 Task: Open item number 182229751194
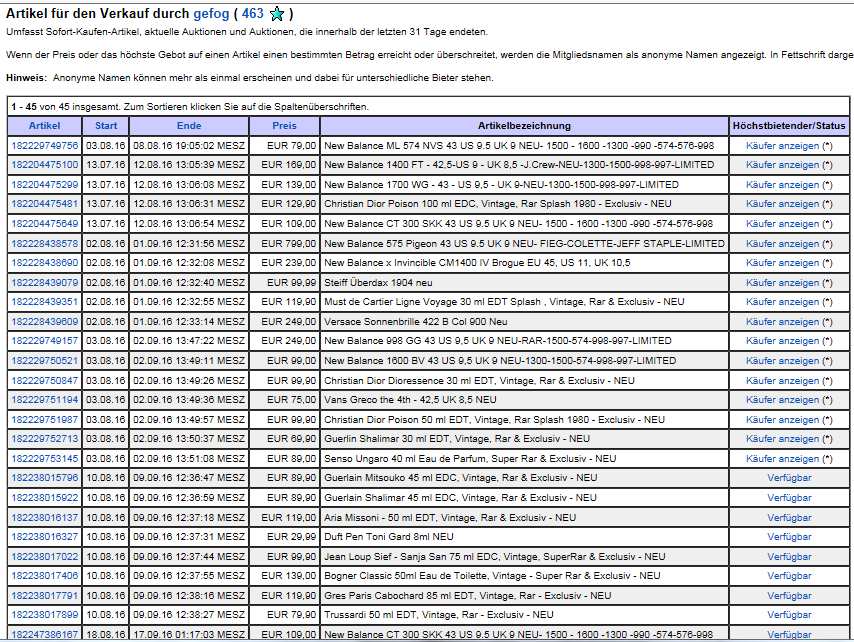45,400
